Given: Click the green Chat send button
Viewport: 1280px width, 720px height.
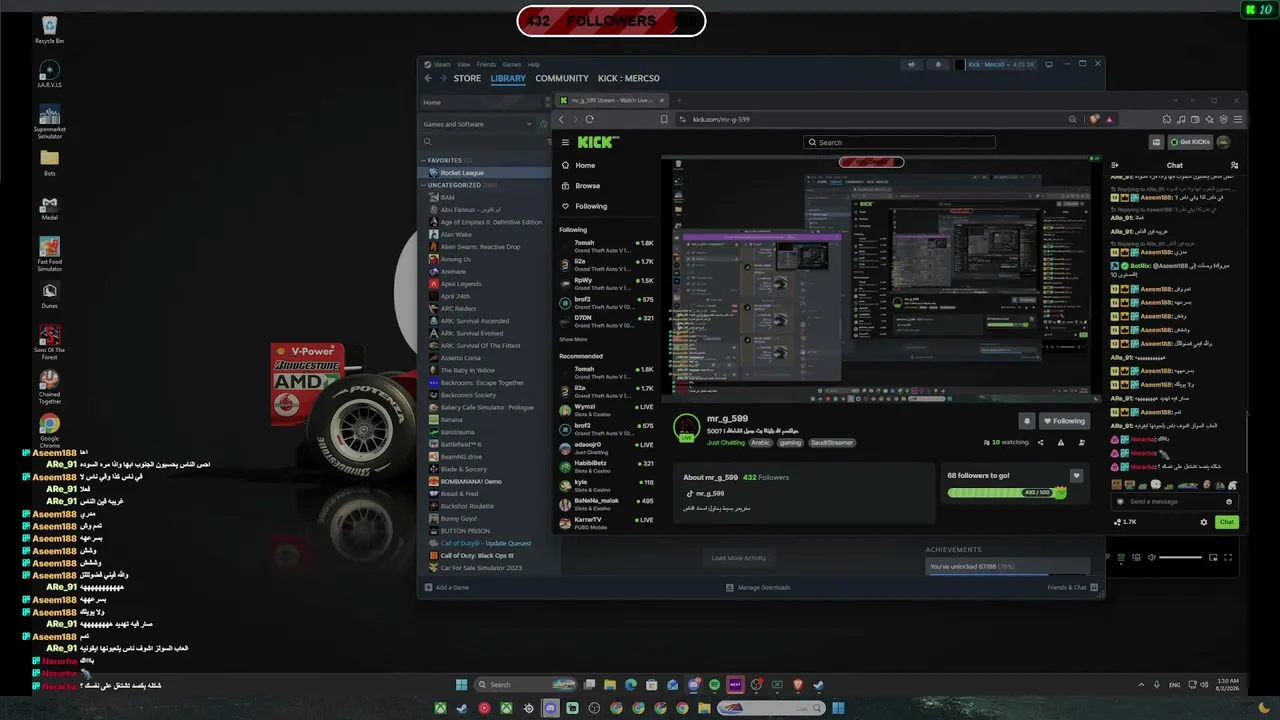Looking at the screenshot, I should point(1227,522).
